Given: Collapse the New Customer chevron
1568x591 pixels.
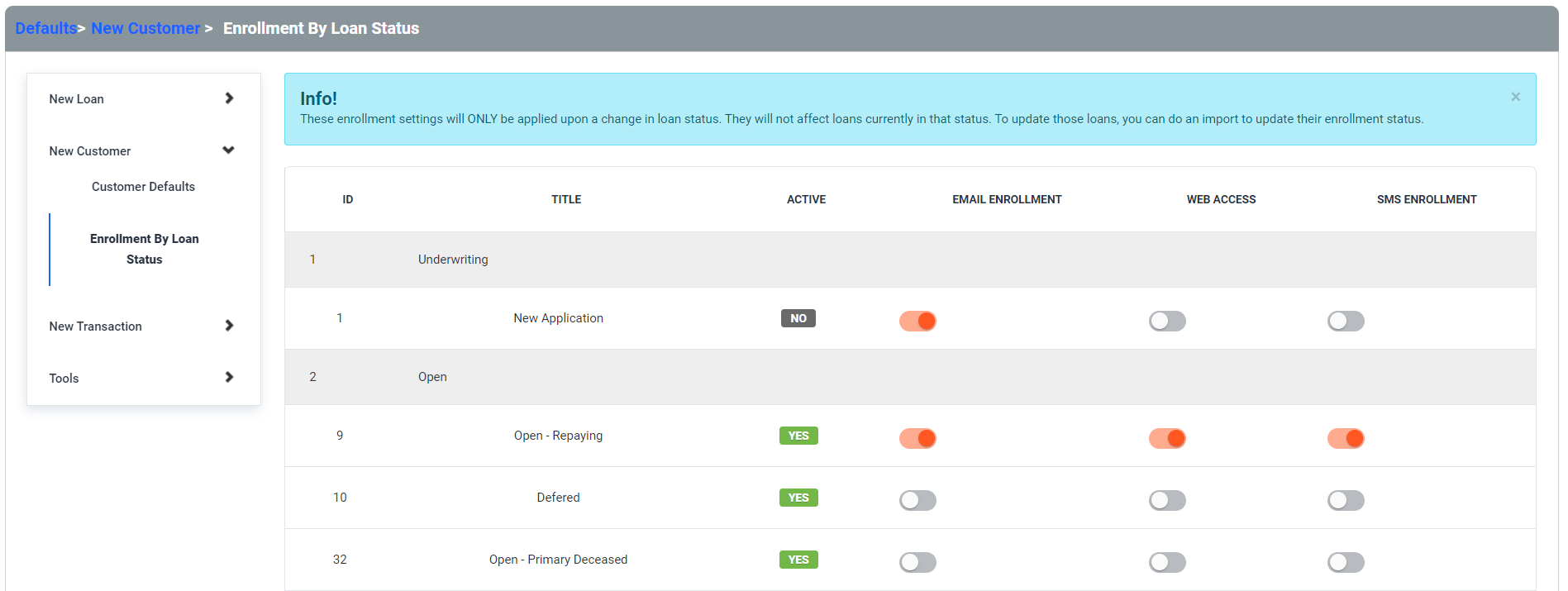Looking at the screenshot, I should point(229,150).
